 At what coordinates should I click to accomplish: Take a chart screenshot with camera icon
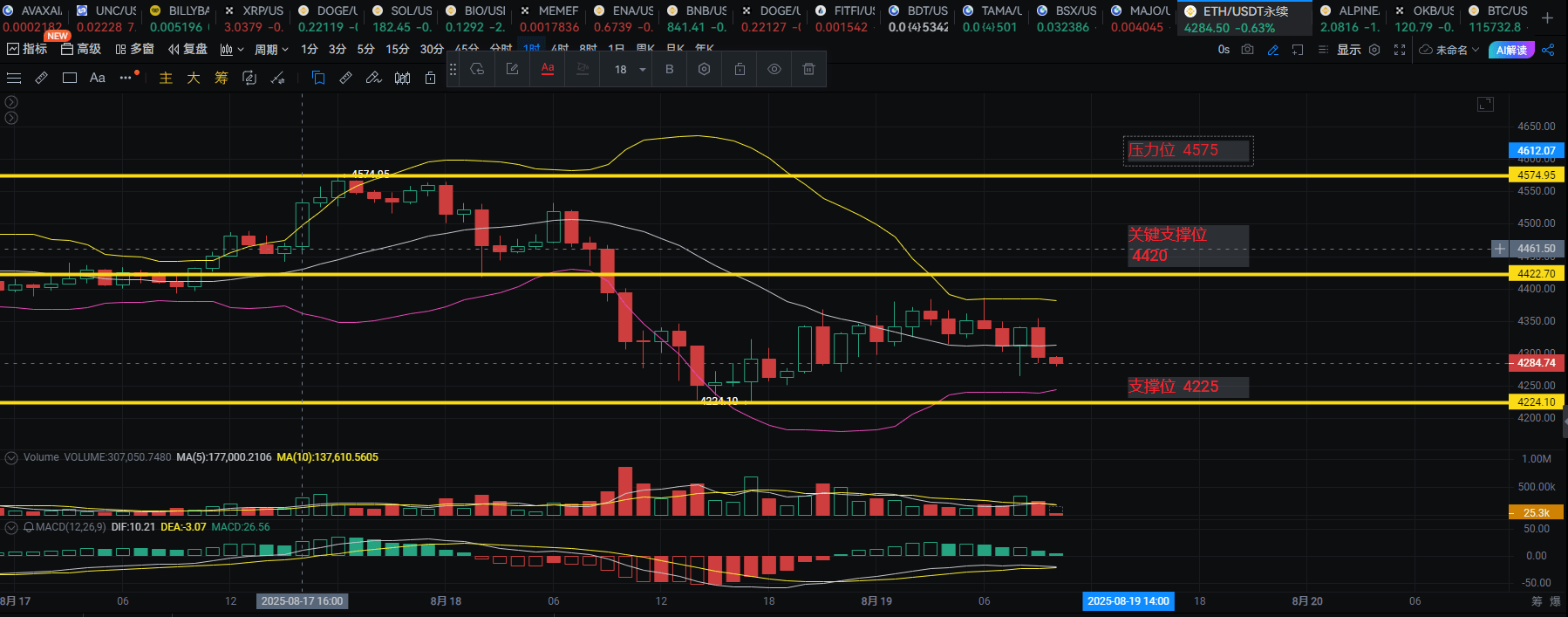point(1248,50)
